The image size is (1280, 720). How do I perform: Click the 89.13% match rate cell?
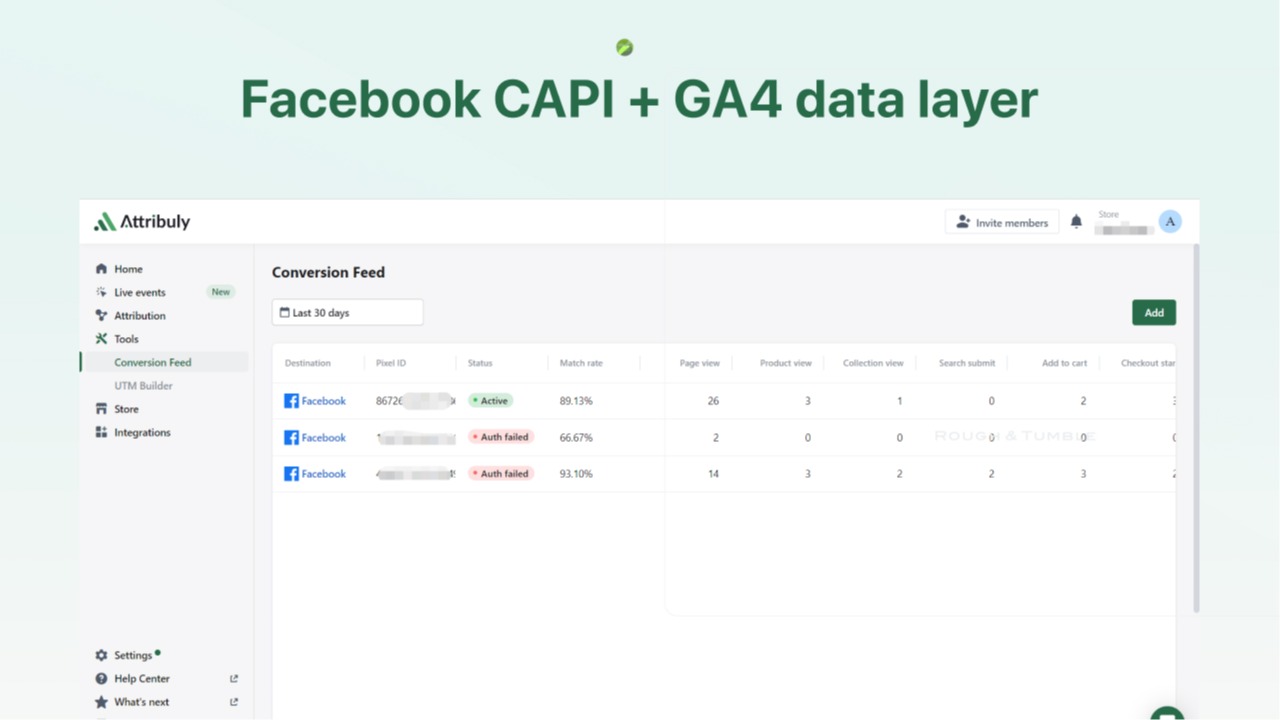point(576,401)
